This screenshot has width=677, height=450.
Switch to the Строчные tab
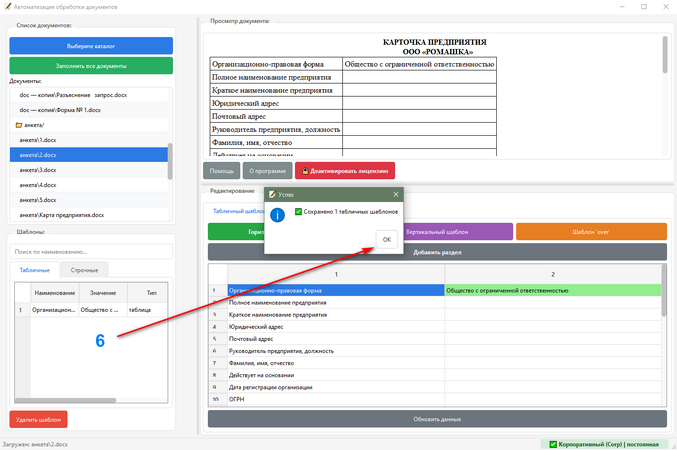84,270
